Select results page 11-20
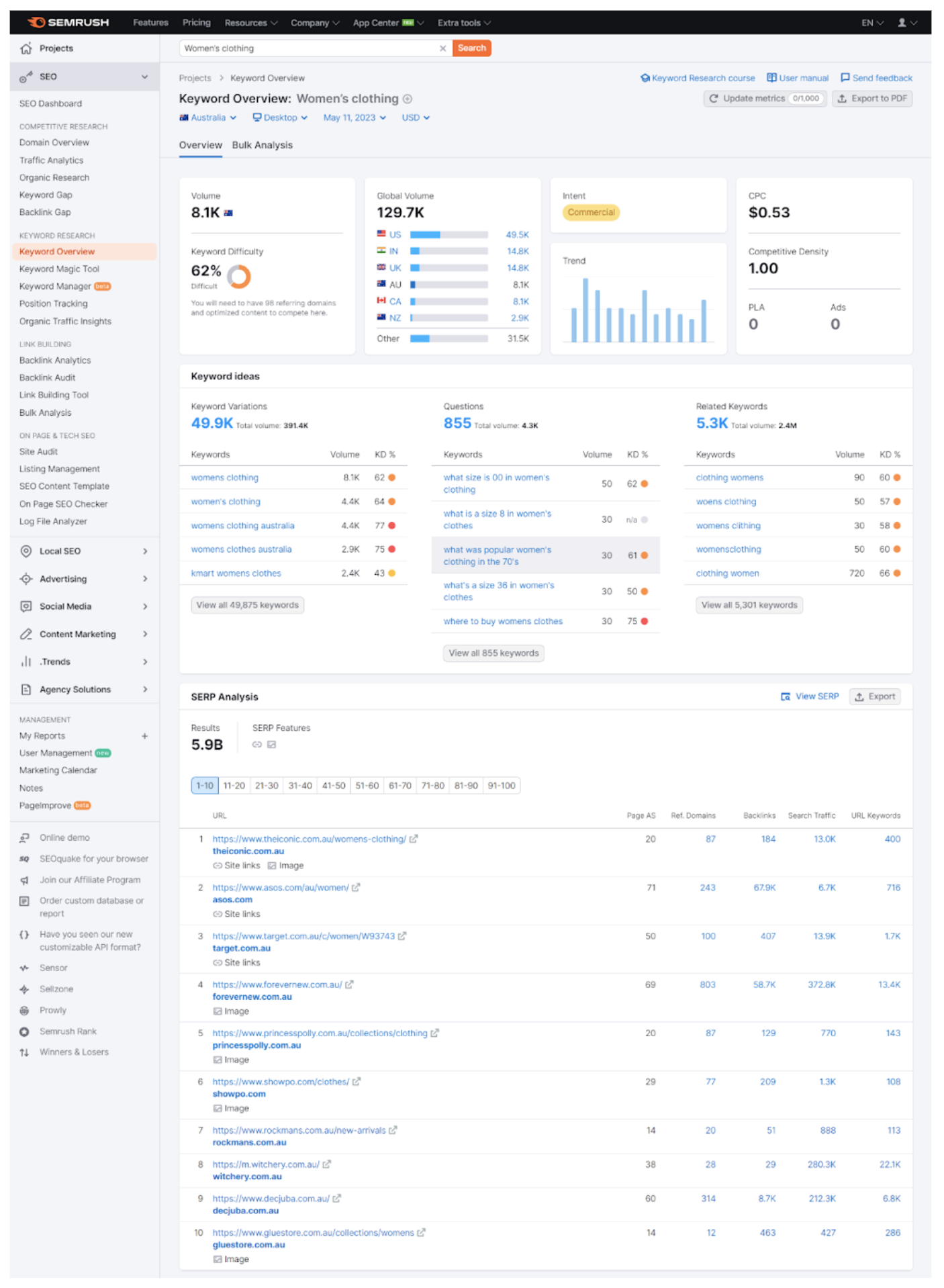Viewport: 944px width, 1288px height. point(234,786)
